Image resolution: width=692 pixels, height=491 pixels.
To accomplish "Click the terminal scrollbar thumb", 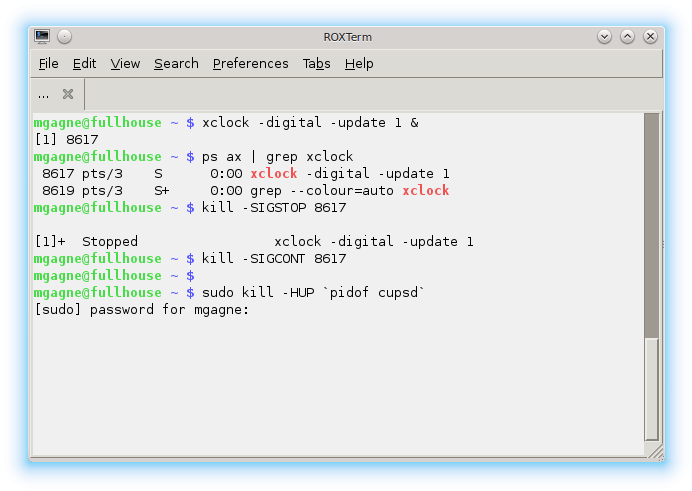I will [651, 388].
